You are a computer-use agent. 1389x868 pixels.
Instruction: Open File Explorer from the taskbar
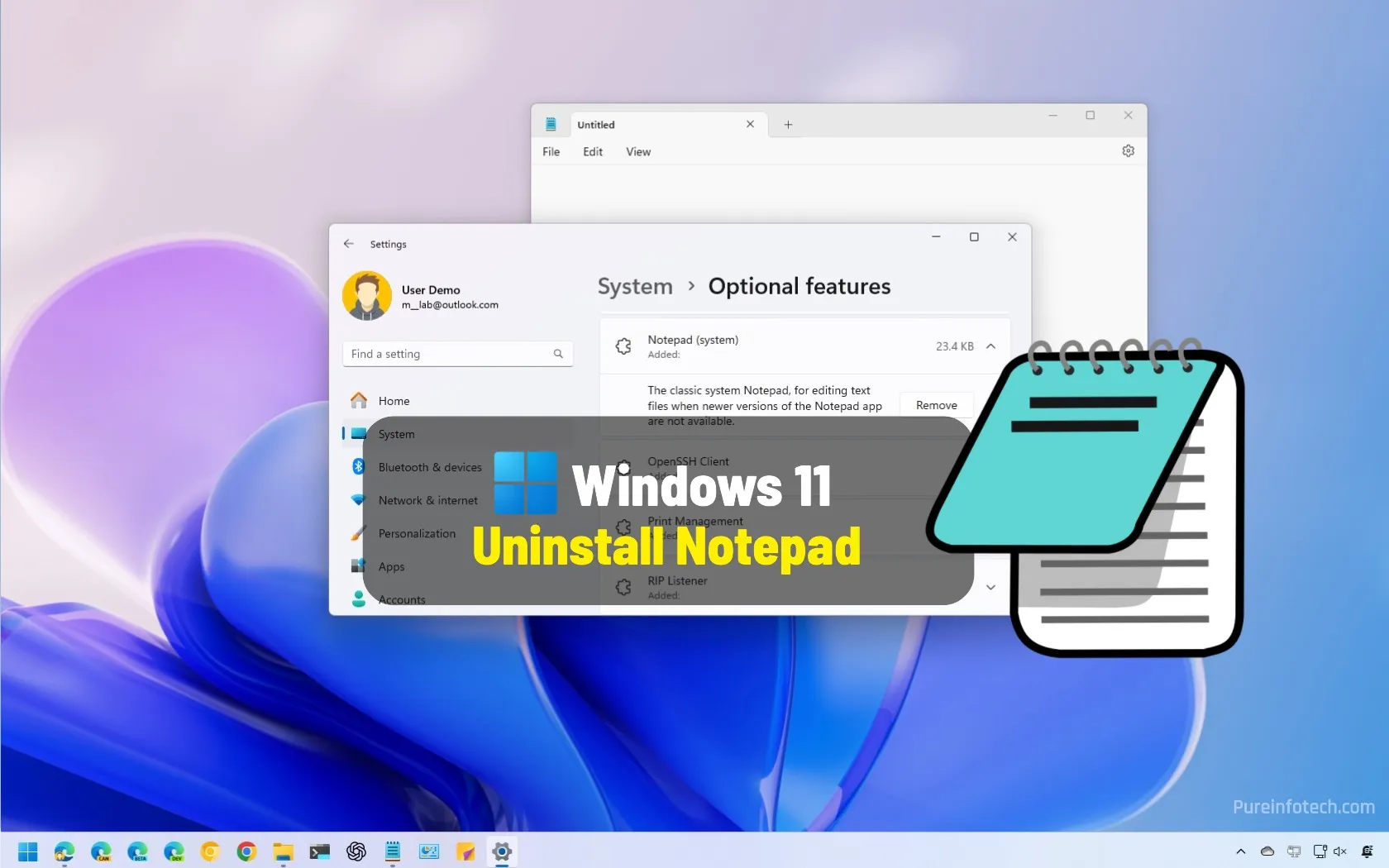(x=283, y=851)
